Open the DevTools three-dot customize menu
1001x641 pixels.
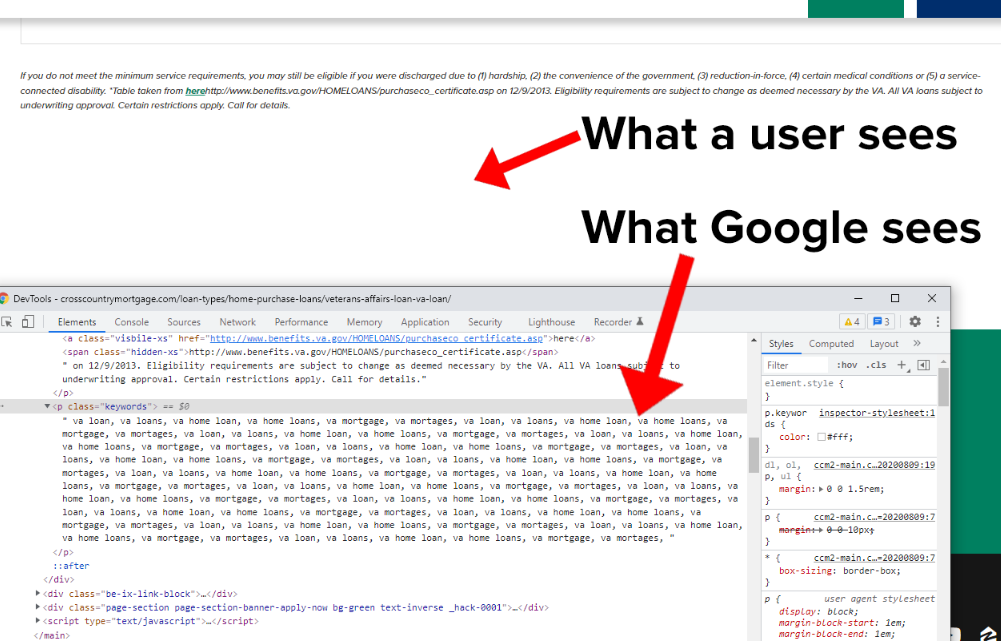[x=937, y=322]
